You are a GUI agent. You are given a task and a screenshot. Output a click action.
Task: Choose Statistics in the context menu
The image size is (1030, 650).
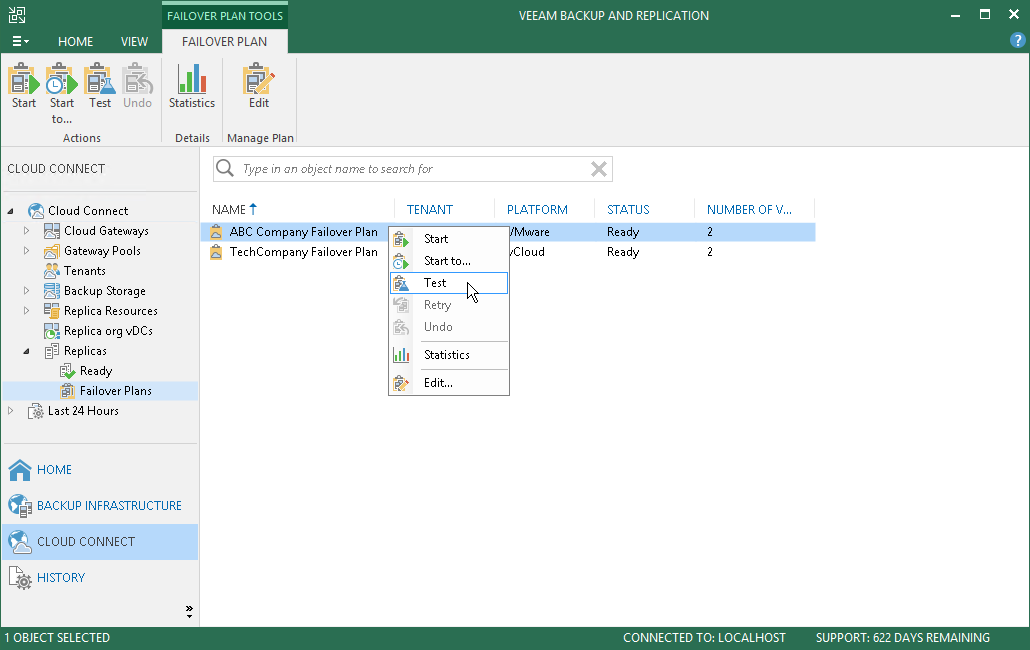449,355
